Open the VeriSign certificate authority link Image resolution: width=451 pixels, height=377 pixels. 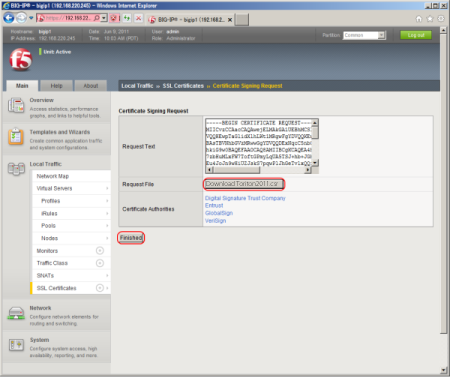click(215, 221)
